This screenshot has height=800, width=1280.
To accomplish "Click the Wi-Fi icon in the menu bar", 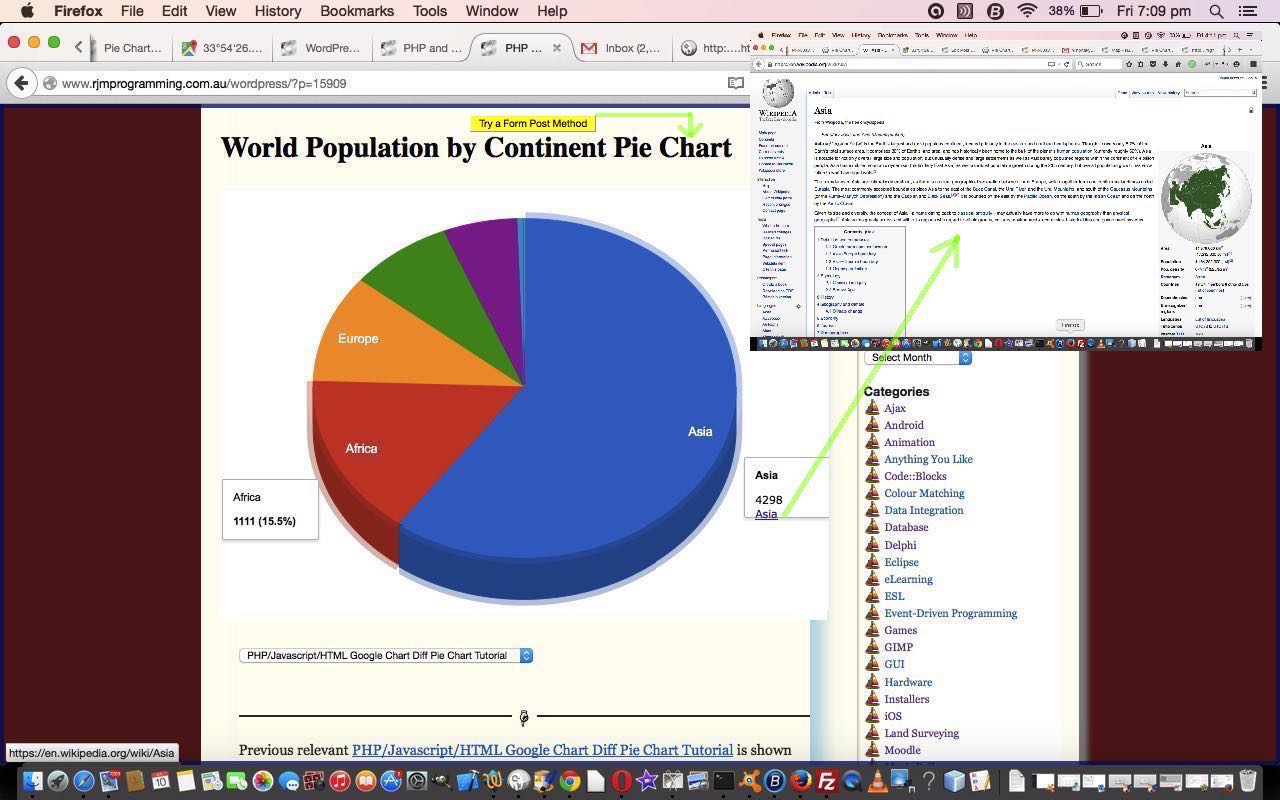I will pos(1027,11).
